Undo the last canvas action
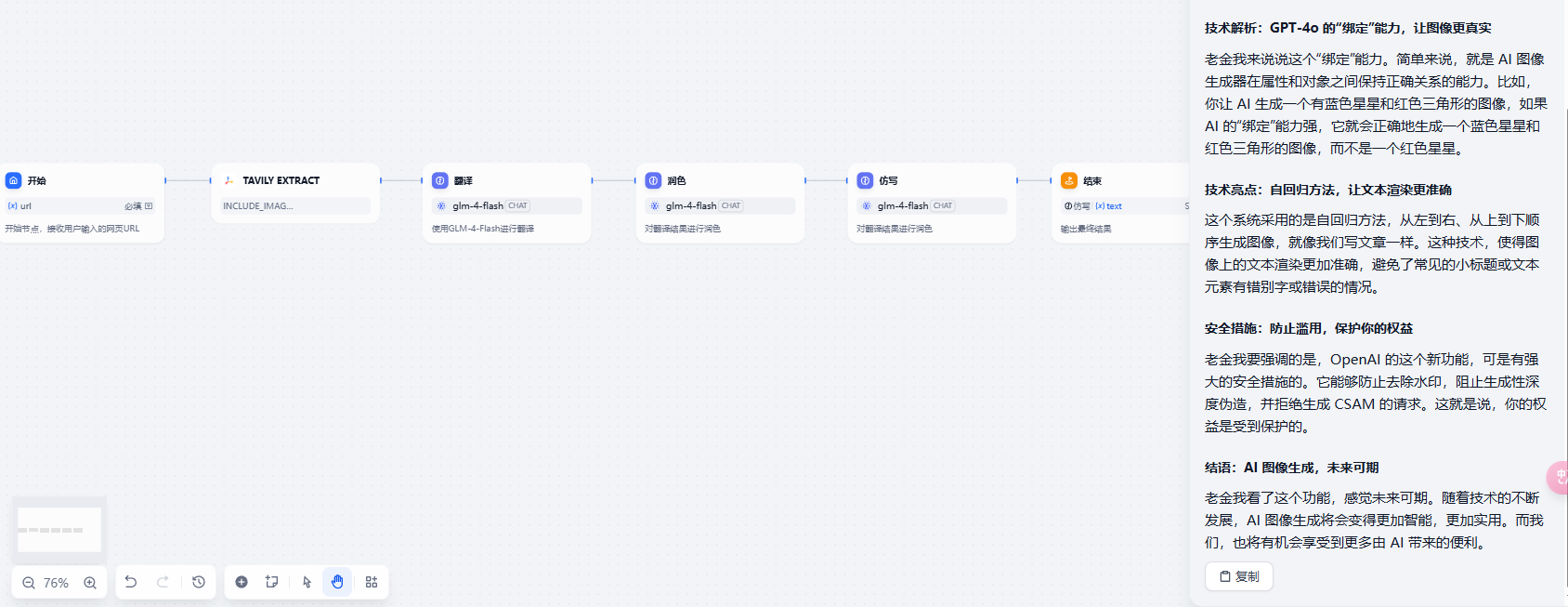This screenshot has width=1568, height=607. click(131, 582)
